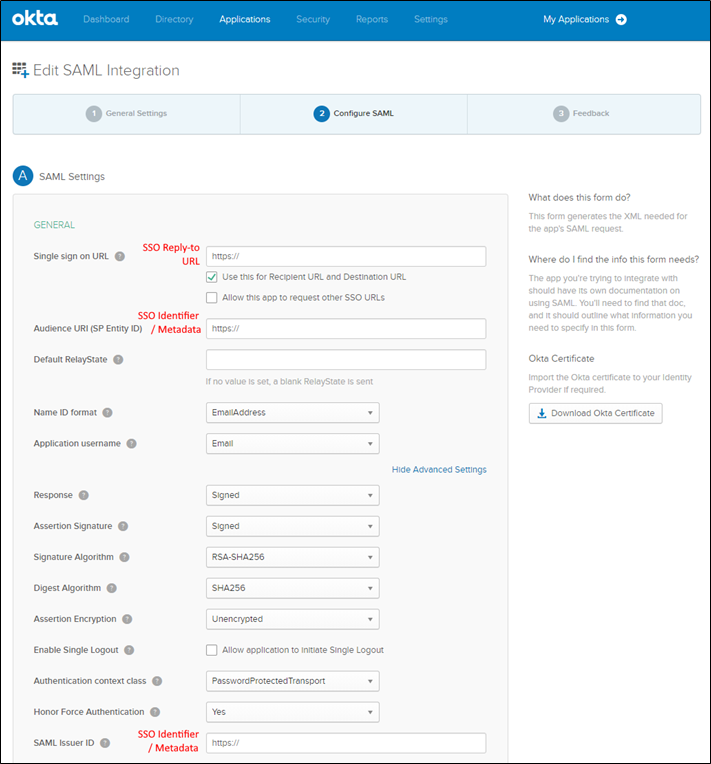The image size is (711, 764).
Task: Open help icon for Application username
Action: [x=132, y=443]
